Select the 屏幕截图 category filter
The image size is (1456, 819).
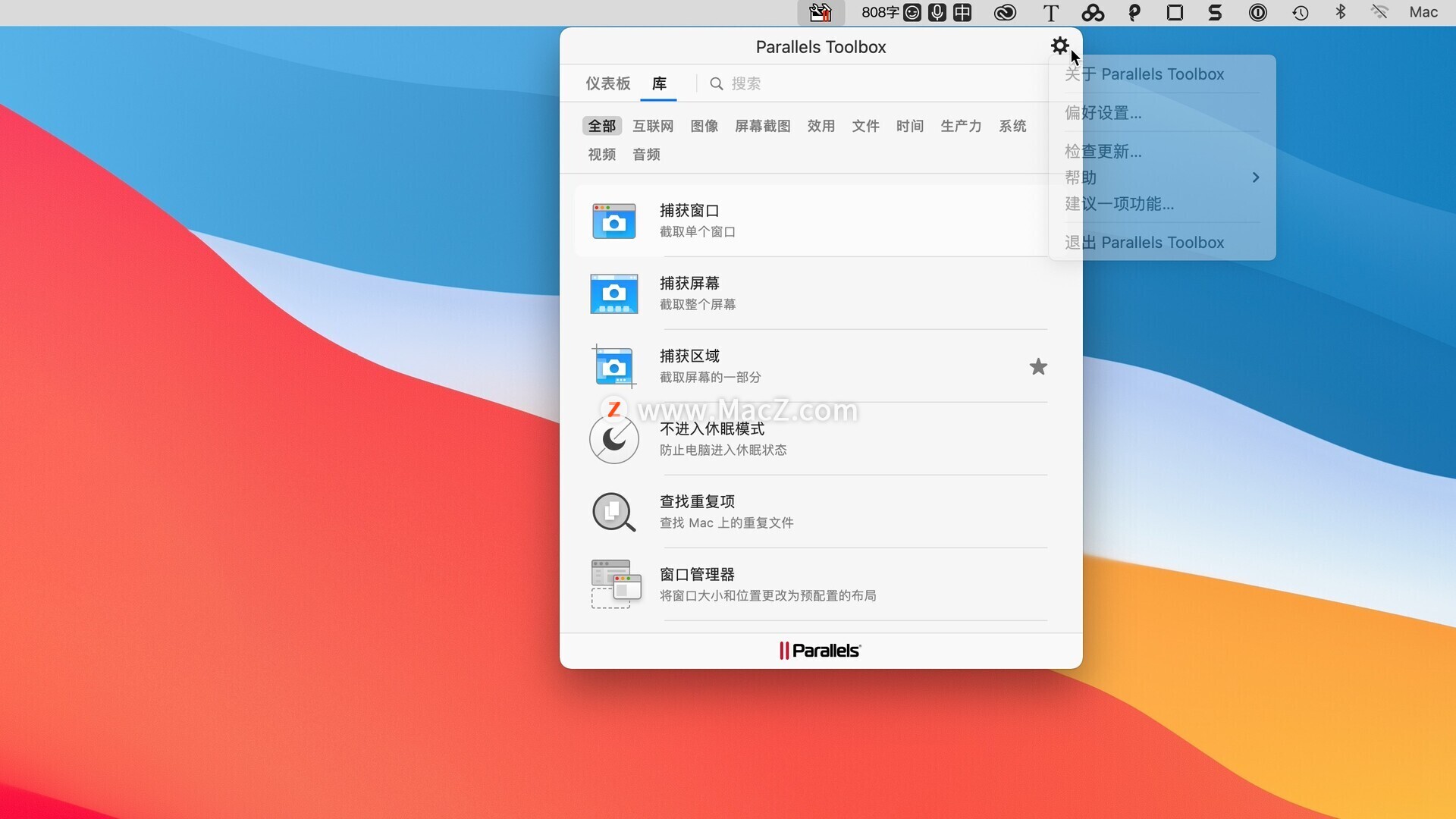click(763, 126)
